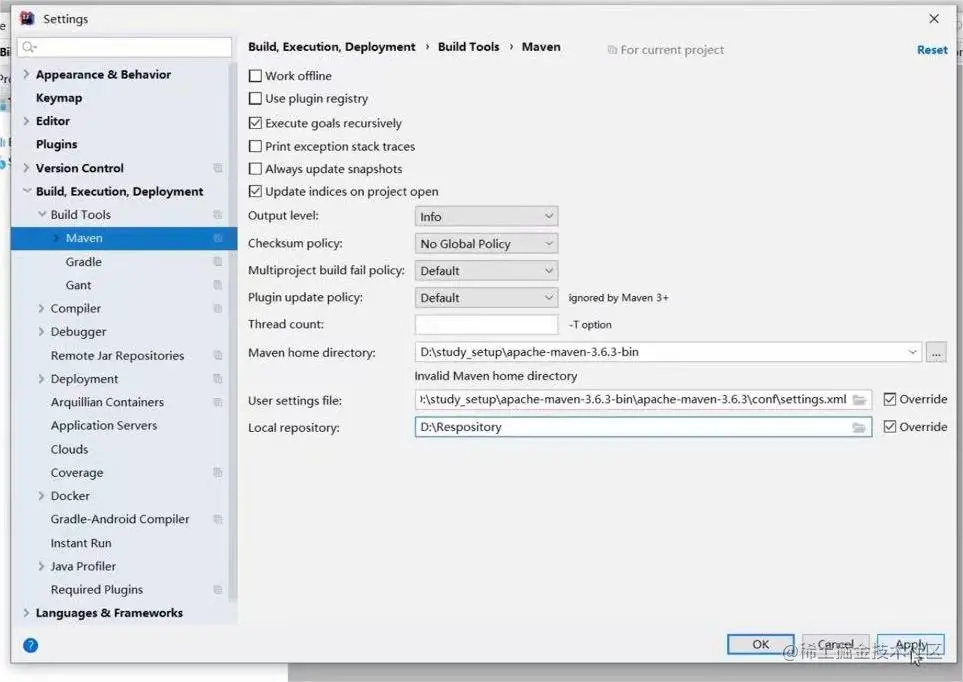Screen dimensions: 963x682
Task: Click the project icon next to Gant
Action: point(217,285)
